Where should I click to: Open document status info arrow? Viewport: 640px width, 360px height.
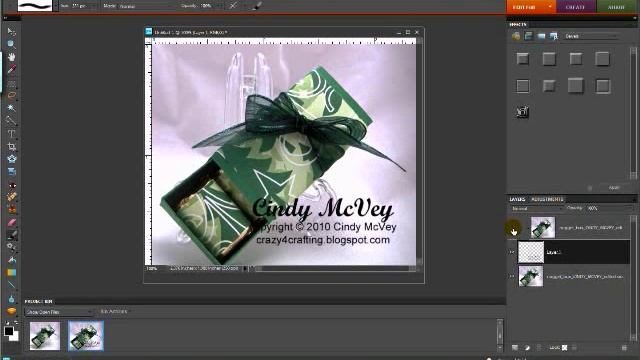[245, 269]
